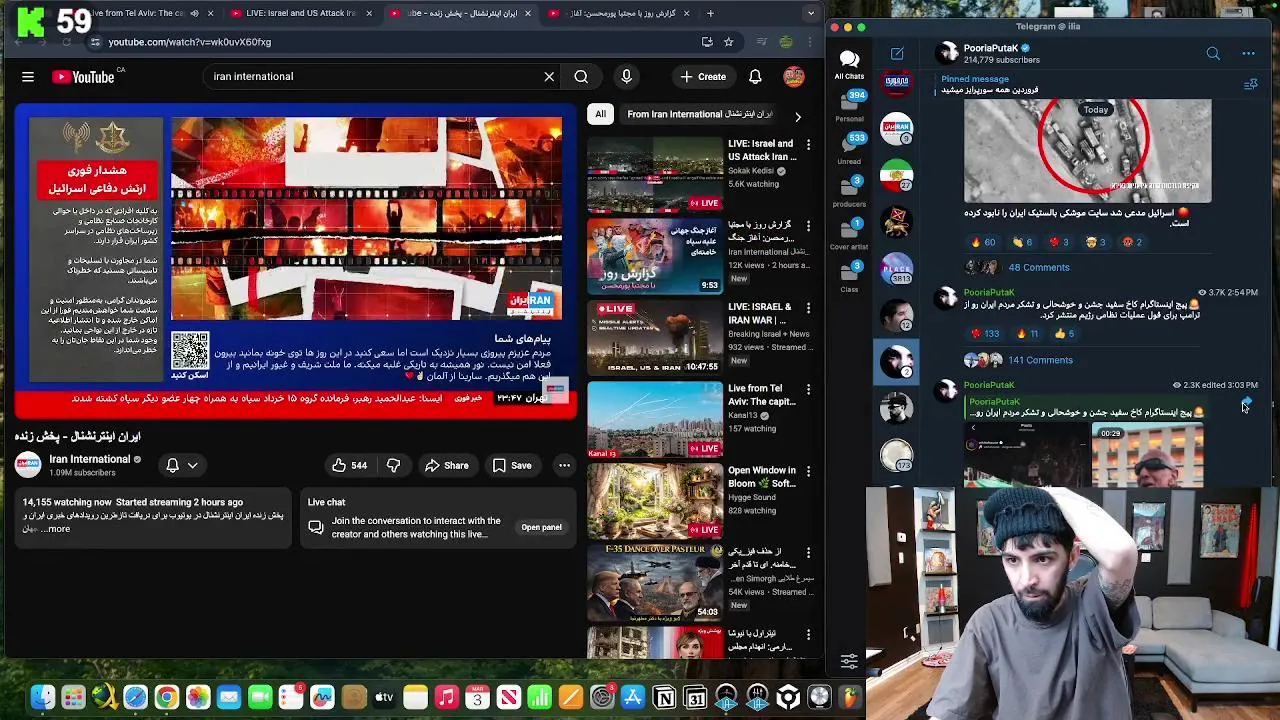Open options for 'LIVE: Israel and US Attack' video

pyautogui.click(x=808, y=144)
